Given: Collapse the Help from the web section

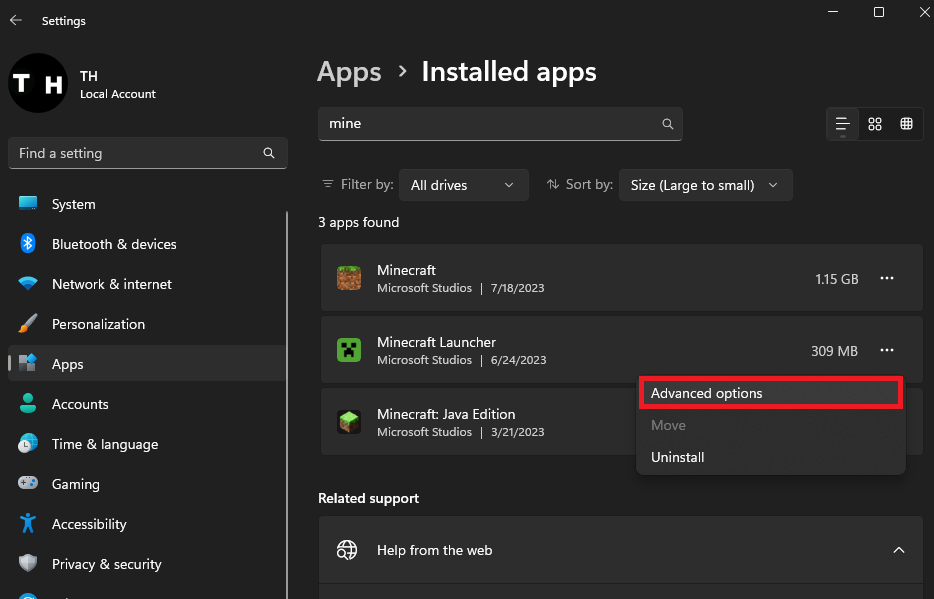Looking at the screenshot, I should tap(899, 550).
